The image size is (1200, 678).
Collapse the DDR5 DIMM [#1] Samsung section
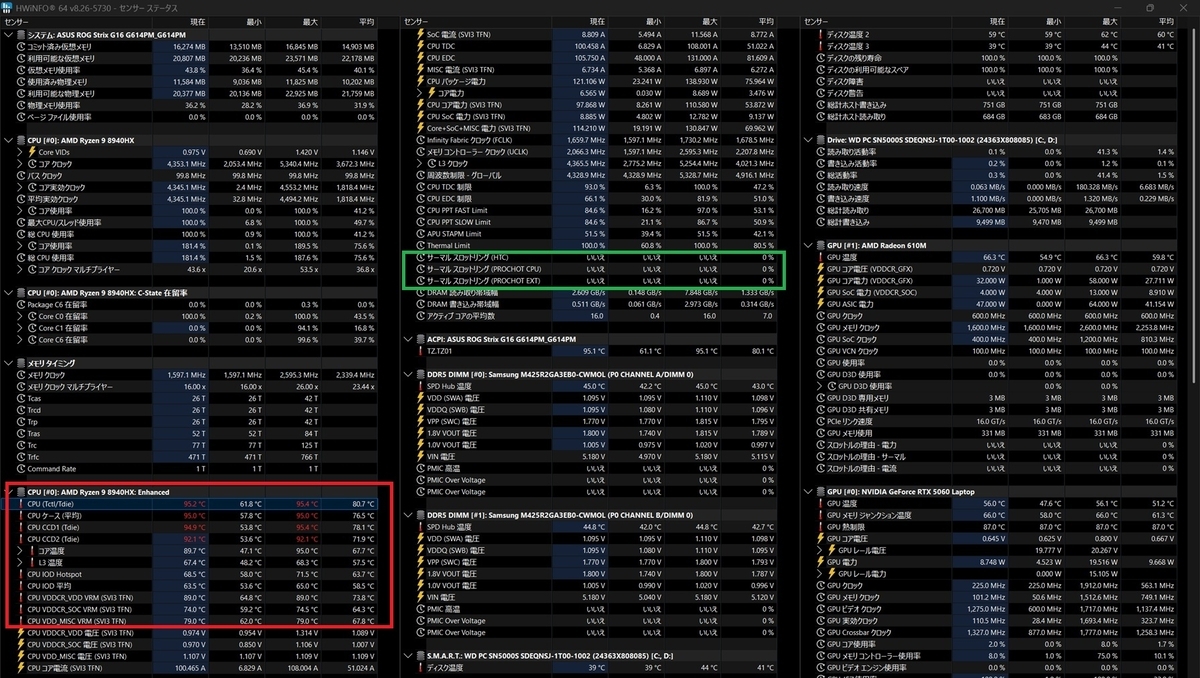[x=408, y=515]
